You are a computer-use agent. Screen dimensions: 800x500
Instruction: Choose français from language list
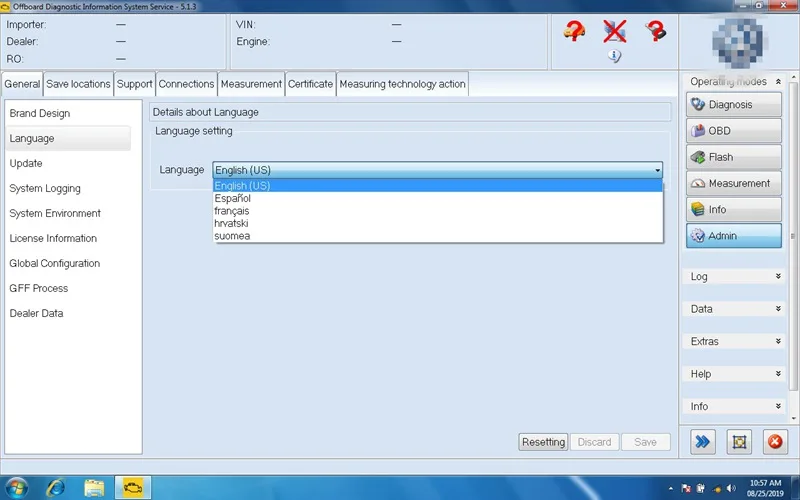[438, 211]
